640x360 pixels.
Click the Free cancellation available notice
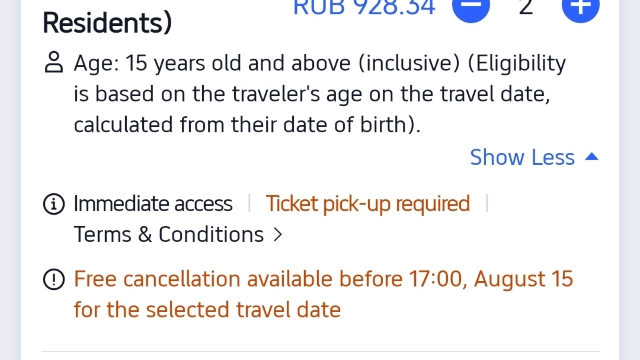(323, 294)
